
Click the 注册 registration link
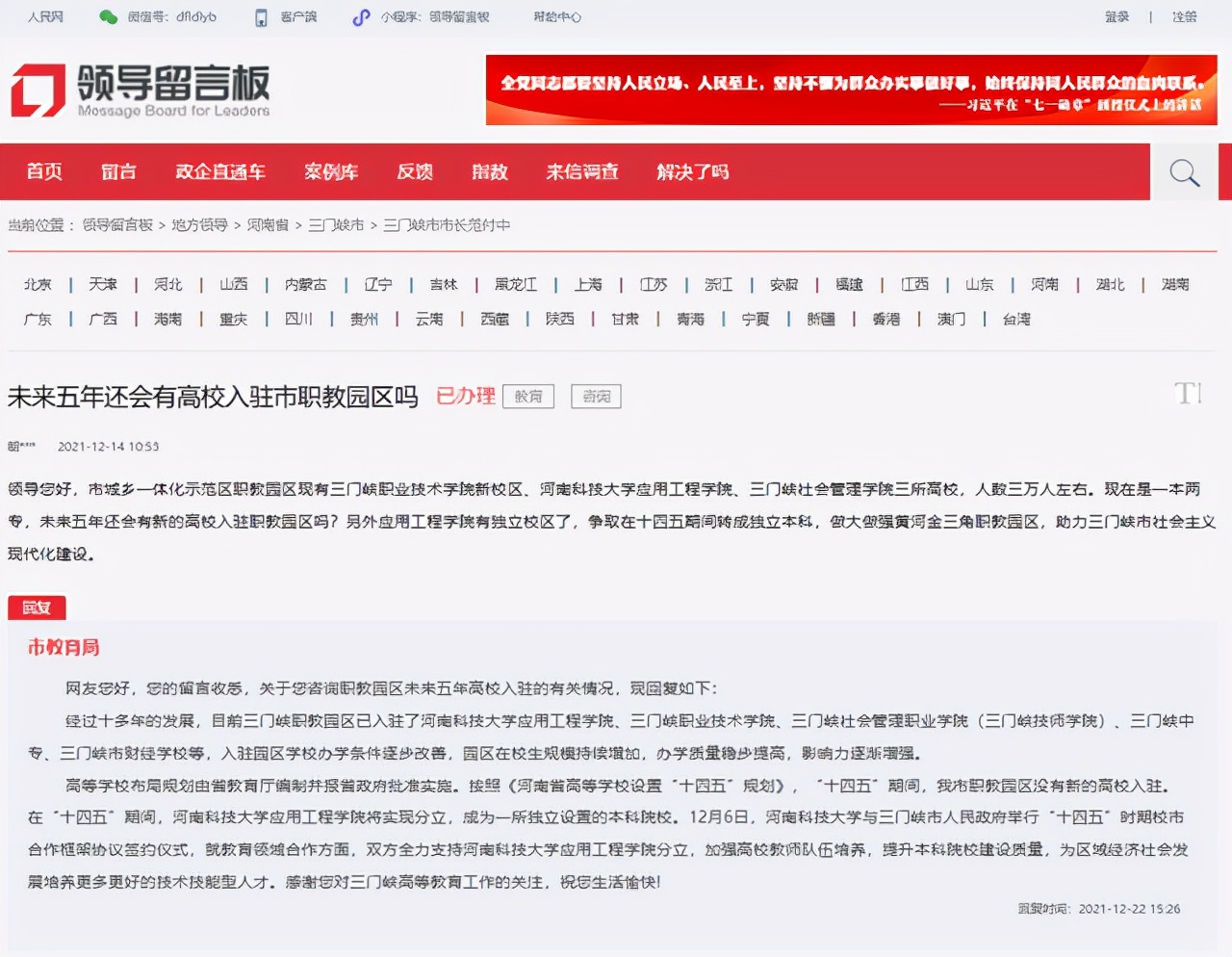coord(1186,16)
